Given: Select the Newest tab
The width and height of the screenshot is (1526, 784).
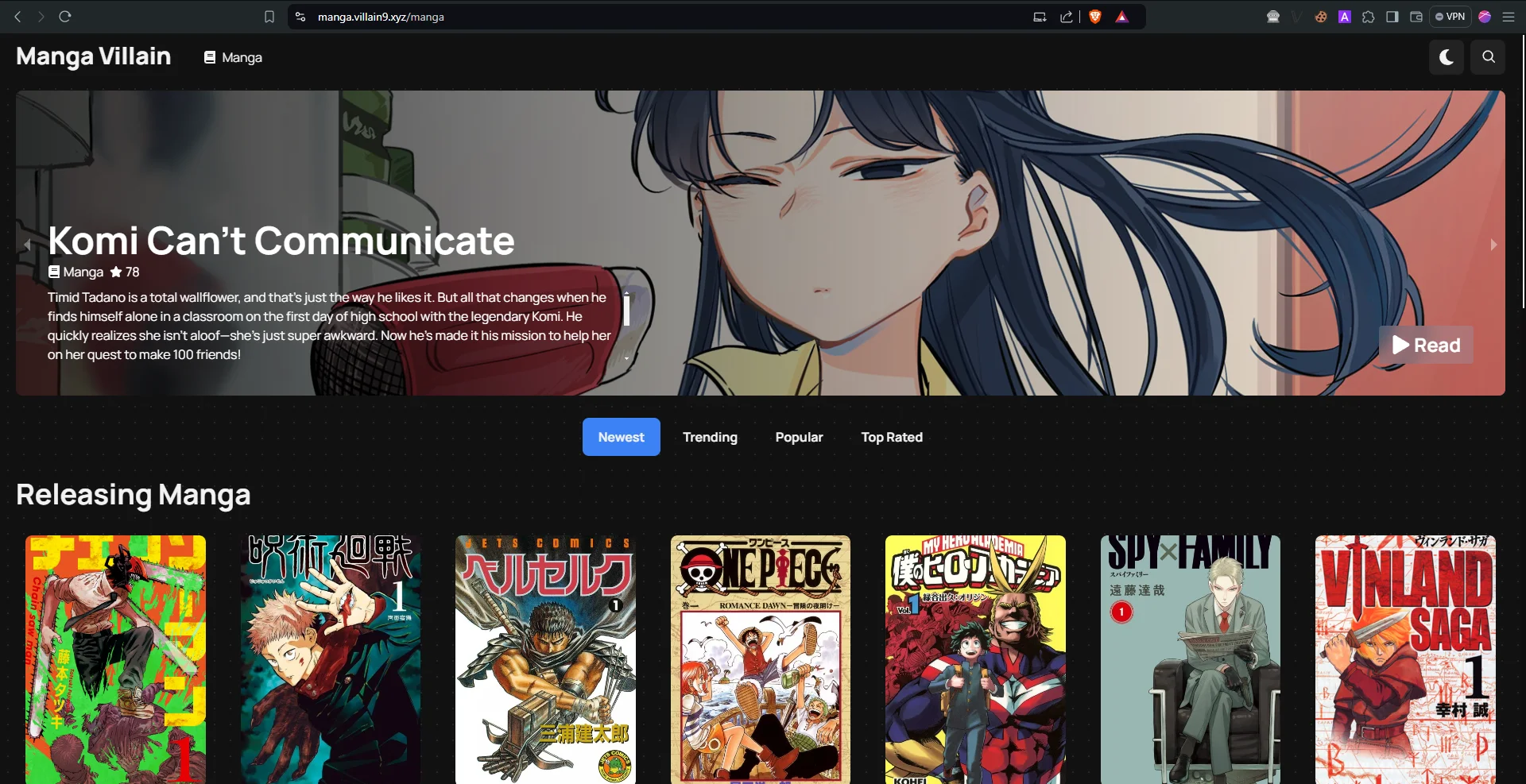Looking at the screenshot, I should [x=622, y=437].
